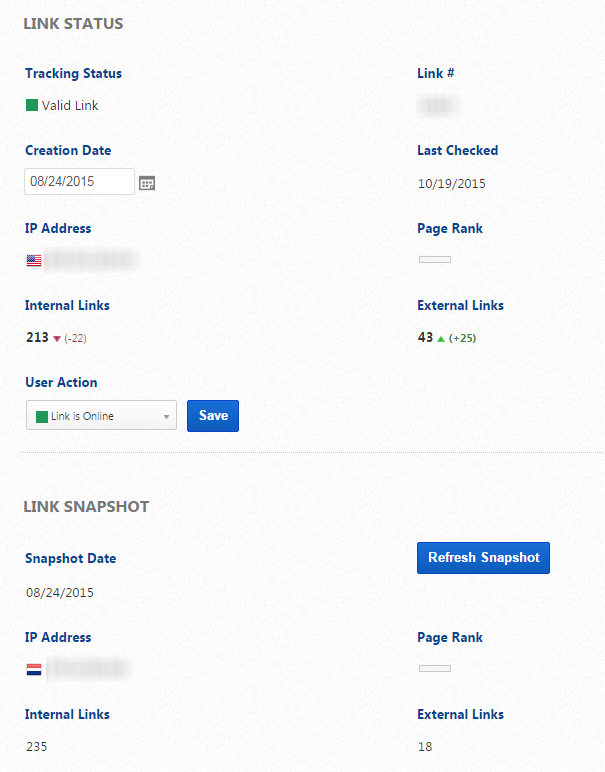
Task: Click the External Links count 43
Action: (425, 338)
